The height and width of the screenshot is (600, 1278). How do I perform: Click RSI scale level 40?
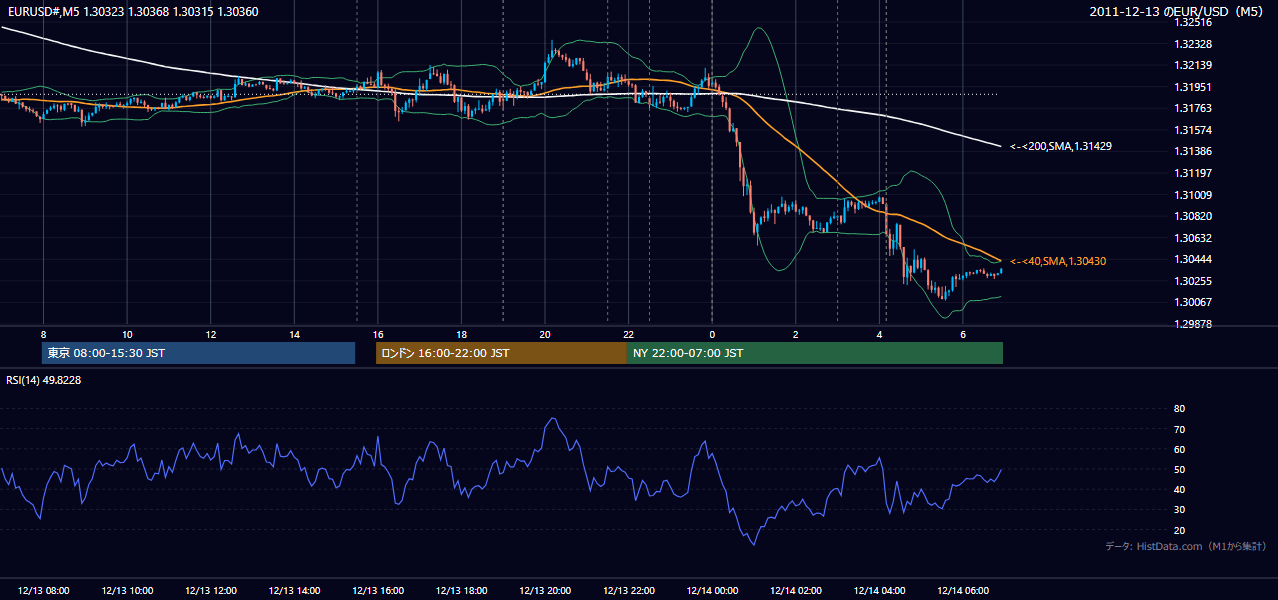coord(1179,489)
